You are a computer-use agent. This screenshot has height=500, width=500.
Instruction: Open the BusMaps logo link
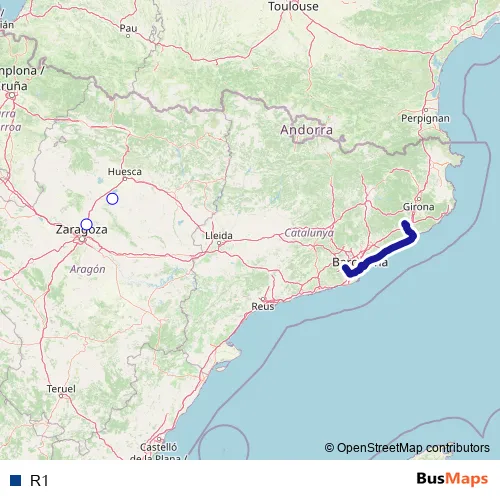[452, 479]
